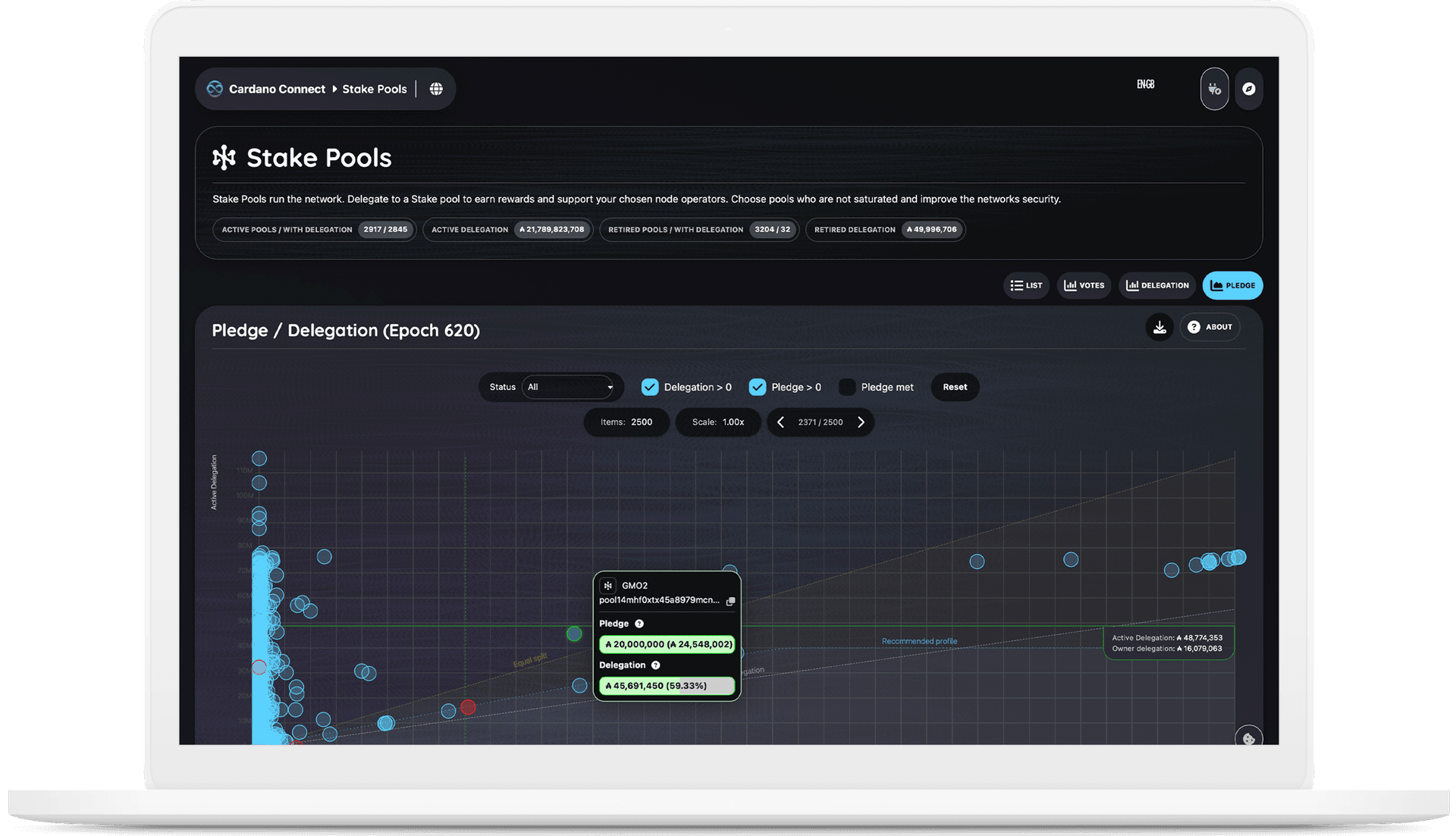1456x836 pixels.
Task: Open the wallet connect plug icon
Action: [x=1214, y=89]
